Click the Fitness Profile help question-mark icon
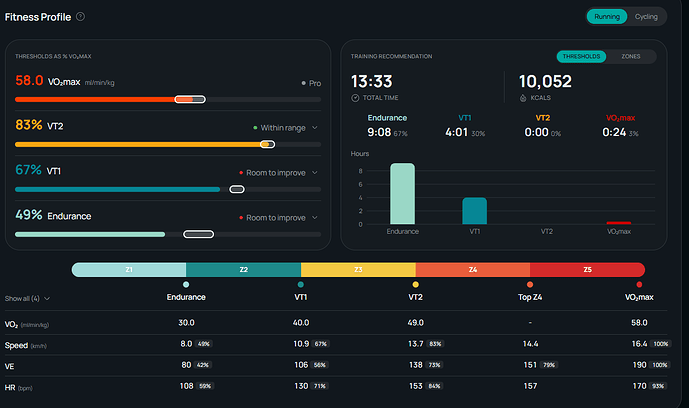 pyautogui.click(x=80, y=17)
